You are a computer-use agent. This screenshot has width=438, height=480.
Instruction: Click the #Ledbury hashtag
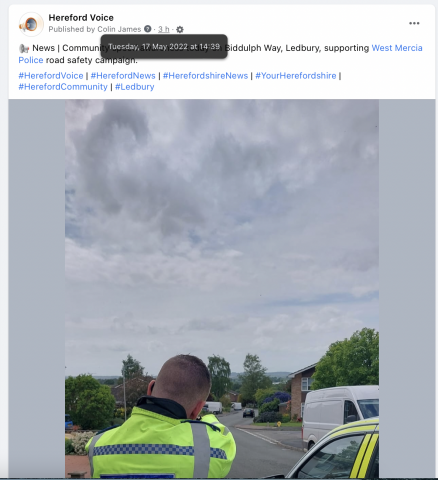(135, 87)
